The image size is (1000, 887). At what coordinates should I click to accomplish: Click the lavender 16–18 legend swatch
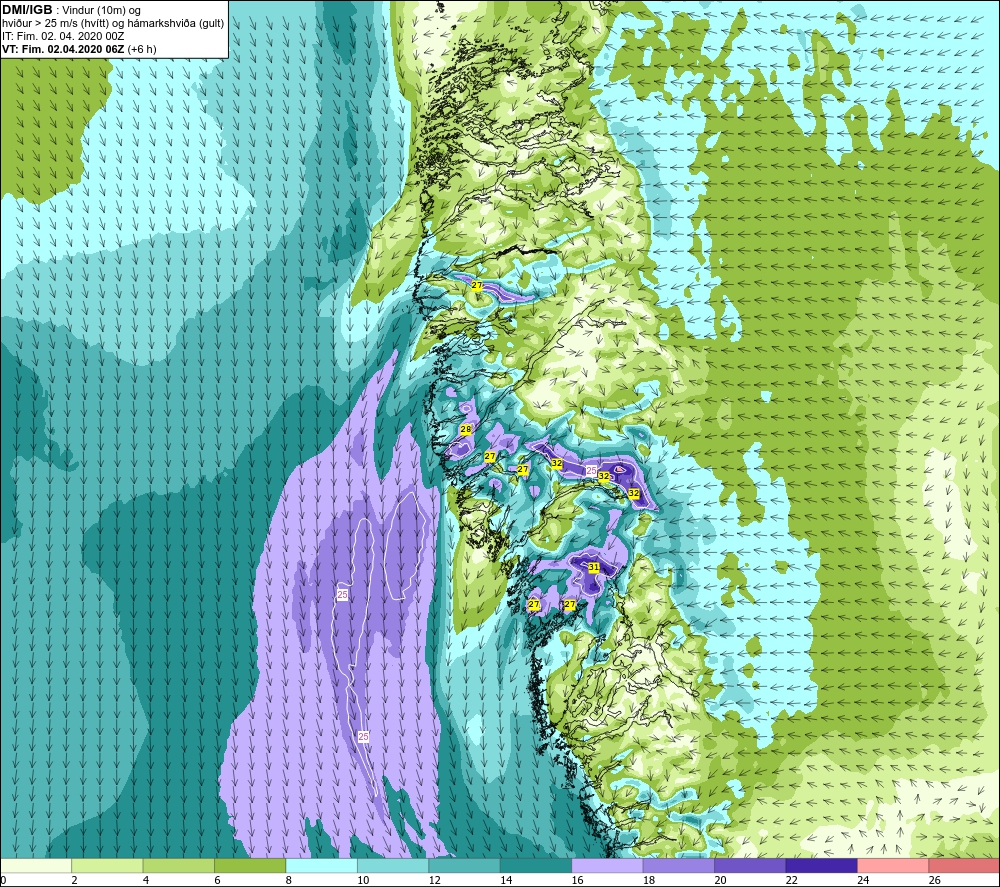click(x=607, y=865)
